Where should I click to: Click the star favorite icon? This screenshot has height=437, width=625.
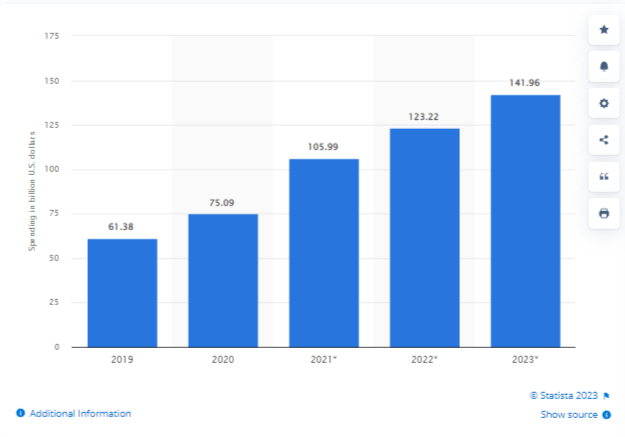pos(603,30)
